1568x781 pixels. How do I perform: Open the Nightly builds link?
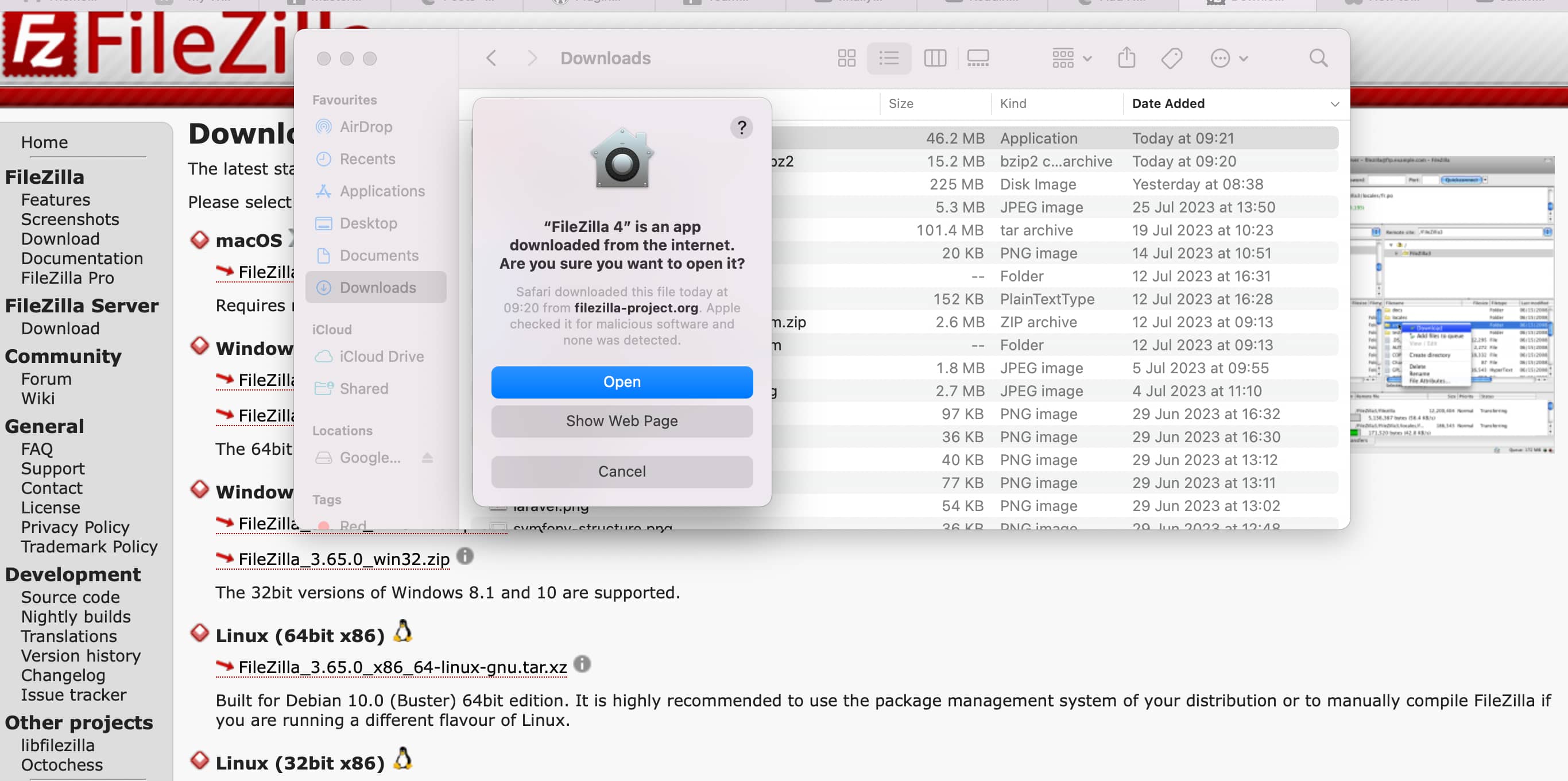tap(75, 617)
